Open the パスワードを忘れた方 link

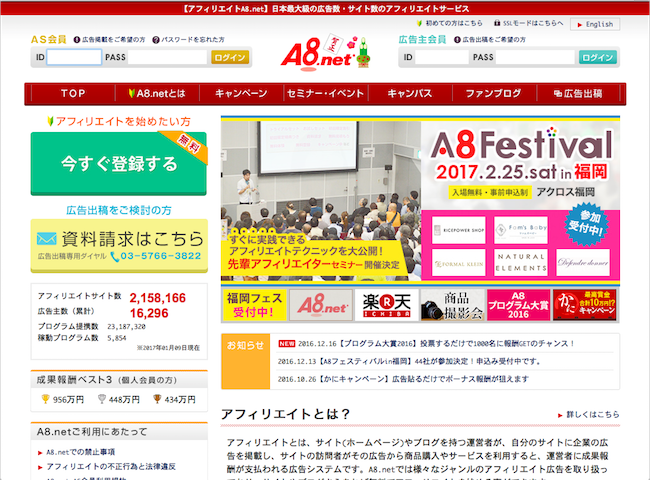(x=193, y=40)
